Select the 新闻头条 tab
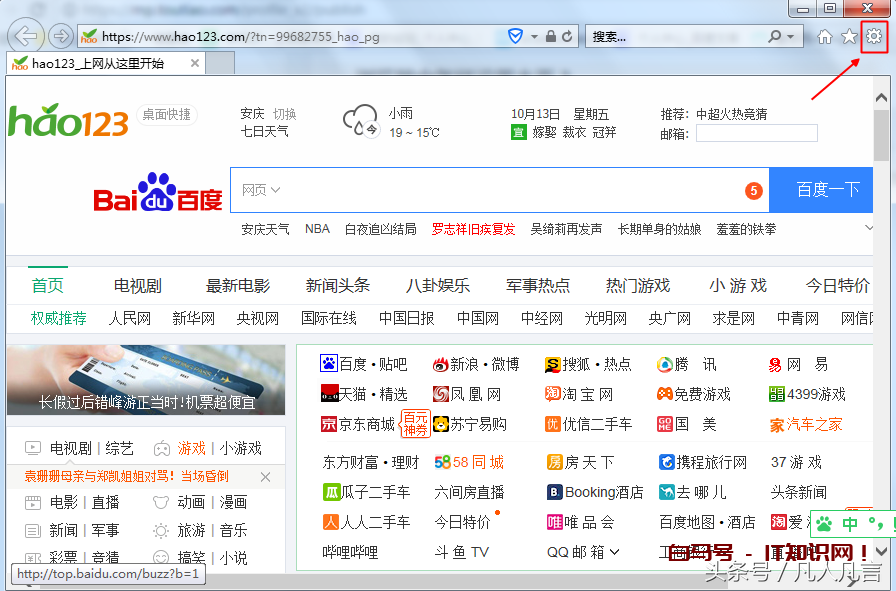Image resolution: width=896 pixels, height=591 pixels. pyautogui.click(x=338, y=286)
